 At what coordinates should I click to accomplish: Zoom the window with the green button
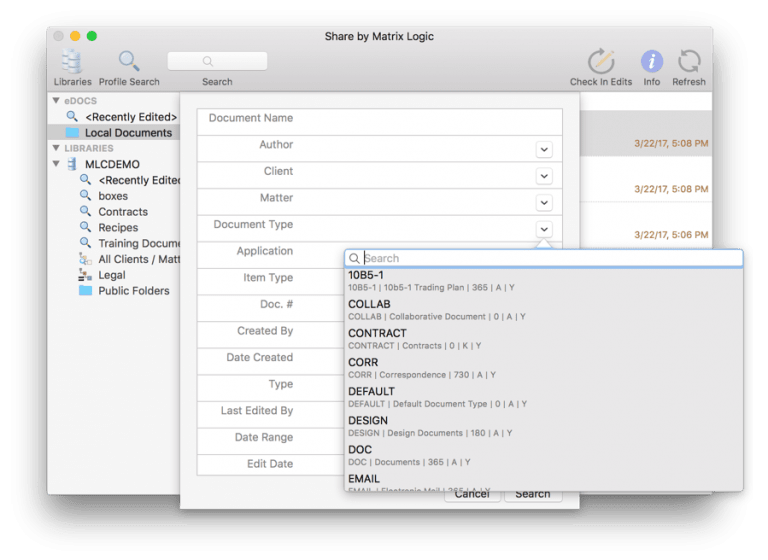(92, 36)
